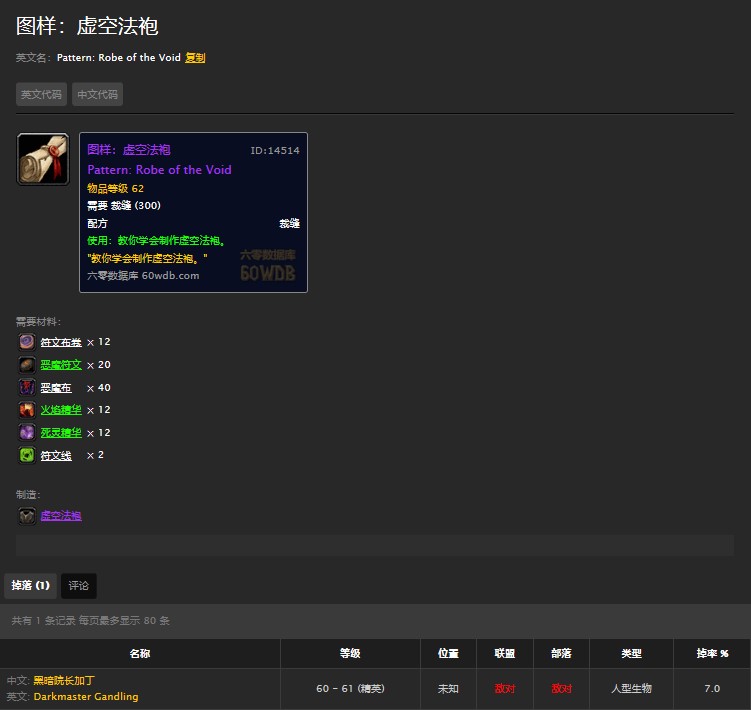Click the pattern scroll icon
Screen dimensions: 751x710
(43, 159)
